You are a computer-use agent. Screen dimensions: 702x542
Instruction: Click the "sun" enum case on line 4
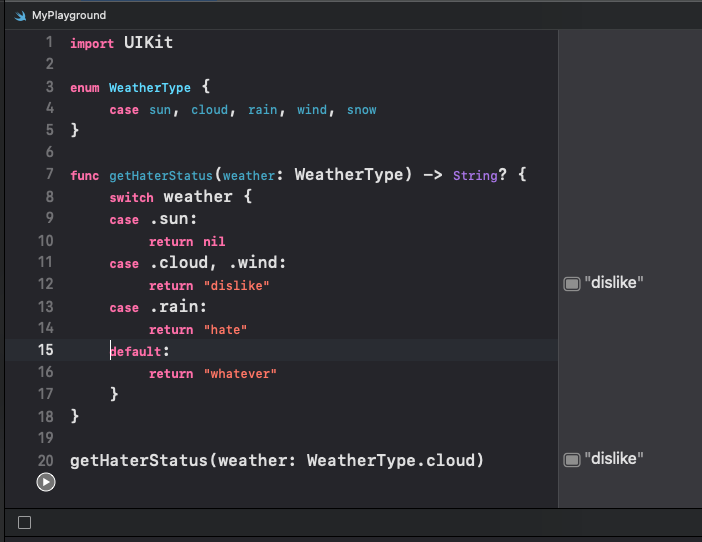(160, 110)
